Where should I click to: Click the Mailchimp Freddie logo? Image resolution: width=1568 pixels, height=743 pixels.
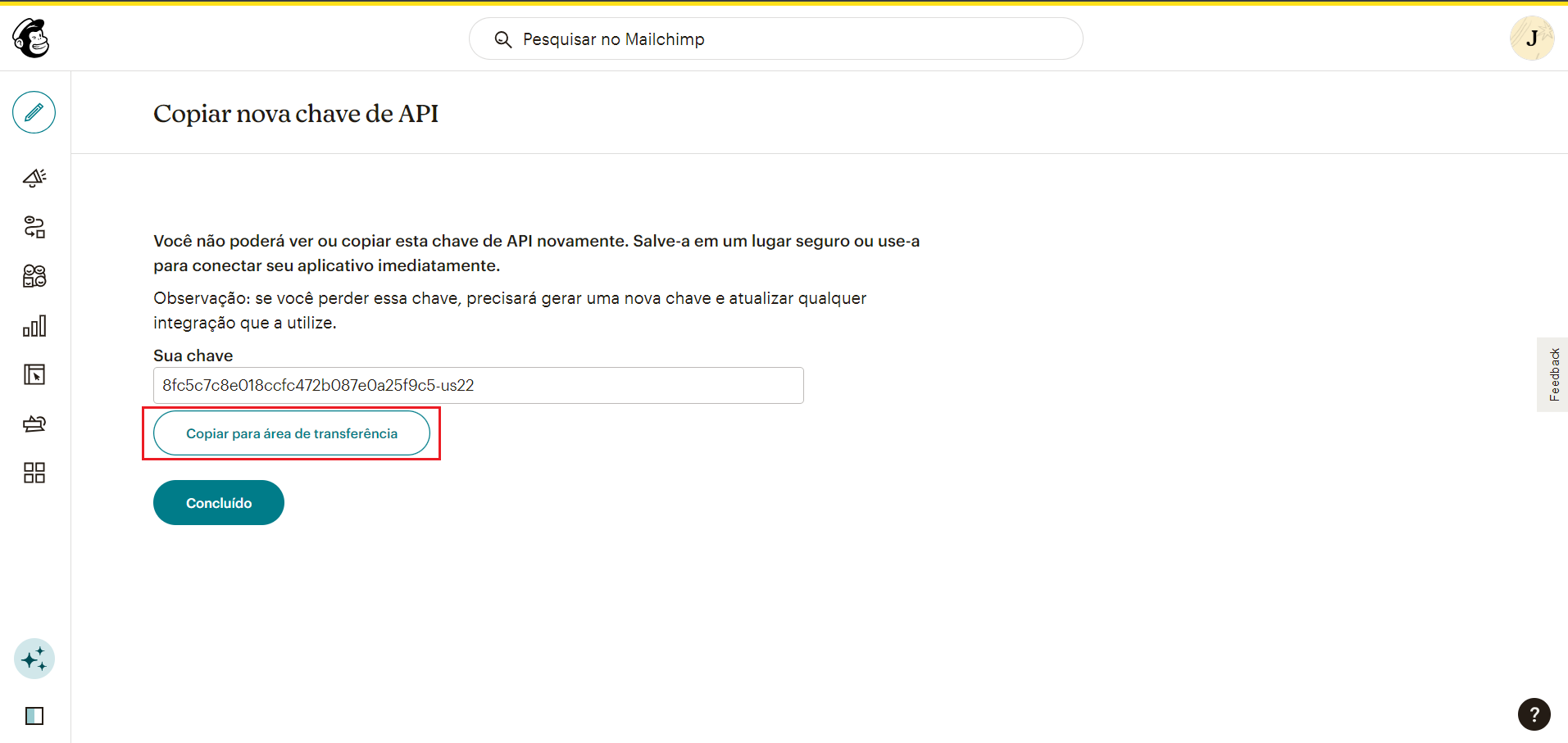pos(31,39)
